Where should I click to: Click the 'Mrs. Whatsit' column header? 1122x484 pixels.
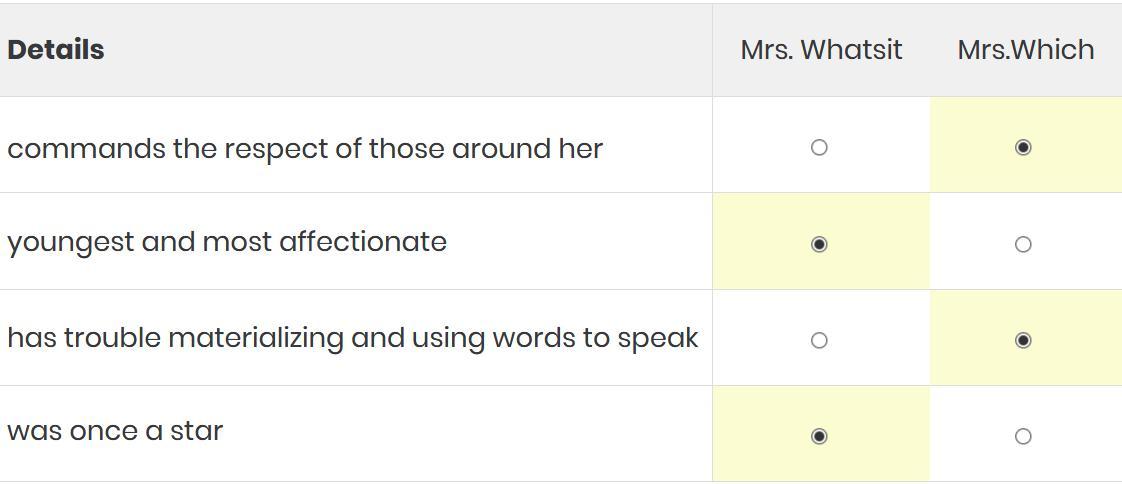tap(821, 49)
